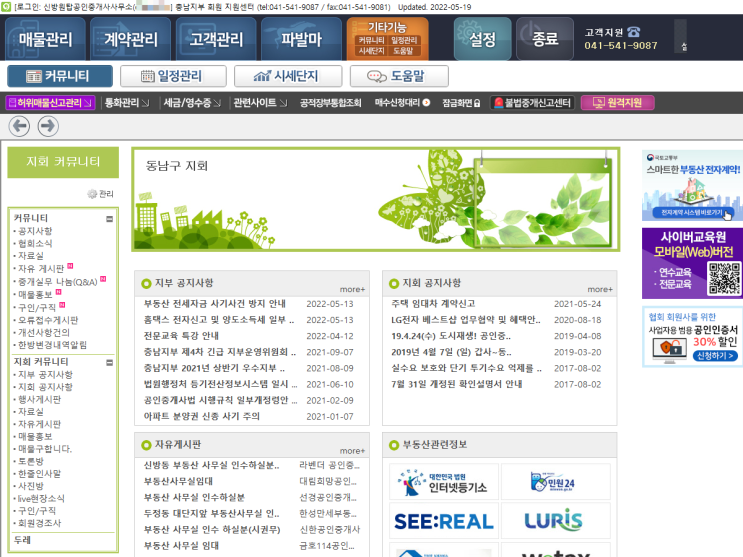Open post 전문교육 특강 안내
The height and width of the screenshot is (557, 743).
pyautogui.click(x=181, y=336)
